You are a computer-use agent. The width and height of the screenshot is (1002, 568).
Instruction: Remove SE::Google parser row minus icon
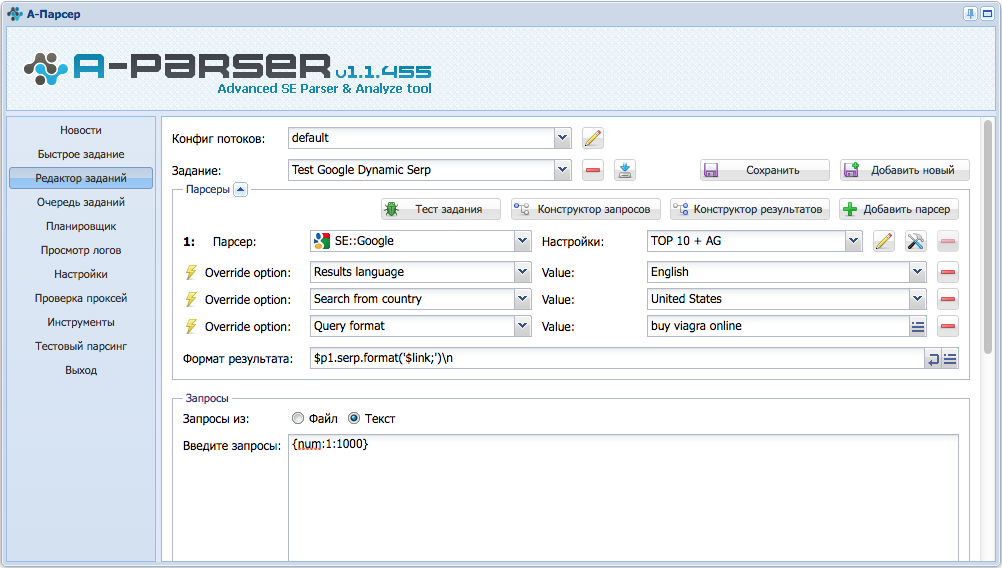pos(948,242)
